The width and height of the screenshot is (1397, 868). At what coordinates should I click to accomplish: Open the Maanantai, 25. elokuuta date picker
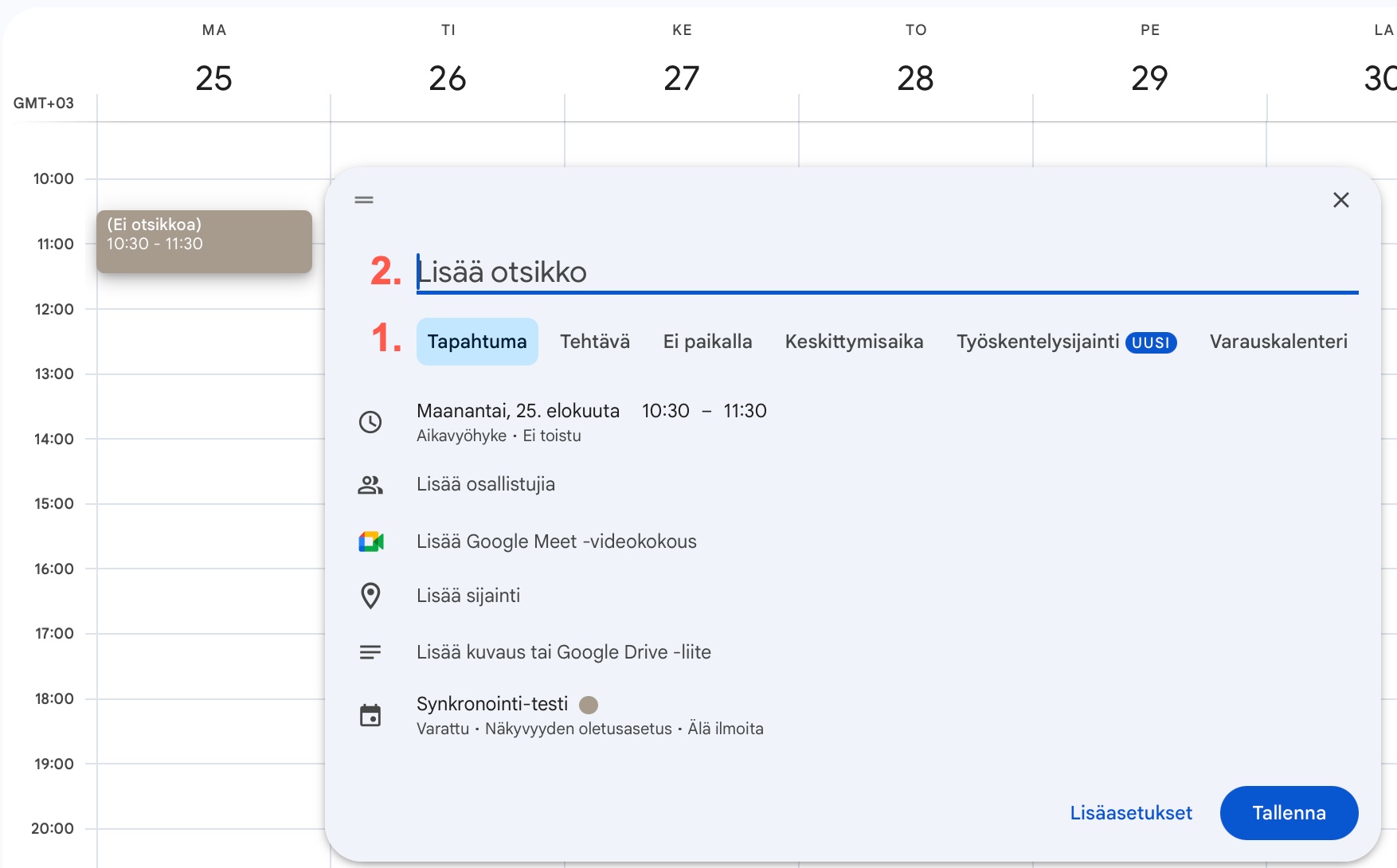coord(518,411)
